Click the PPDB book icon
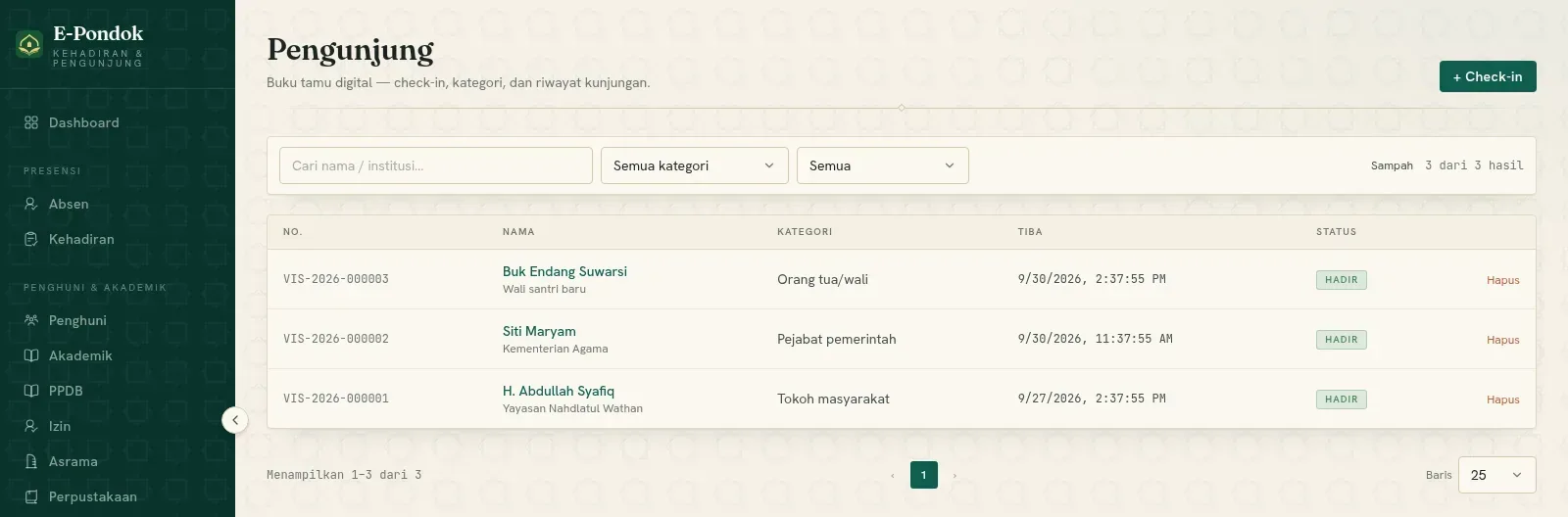 coord(31,391)
